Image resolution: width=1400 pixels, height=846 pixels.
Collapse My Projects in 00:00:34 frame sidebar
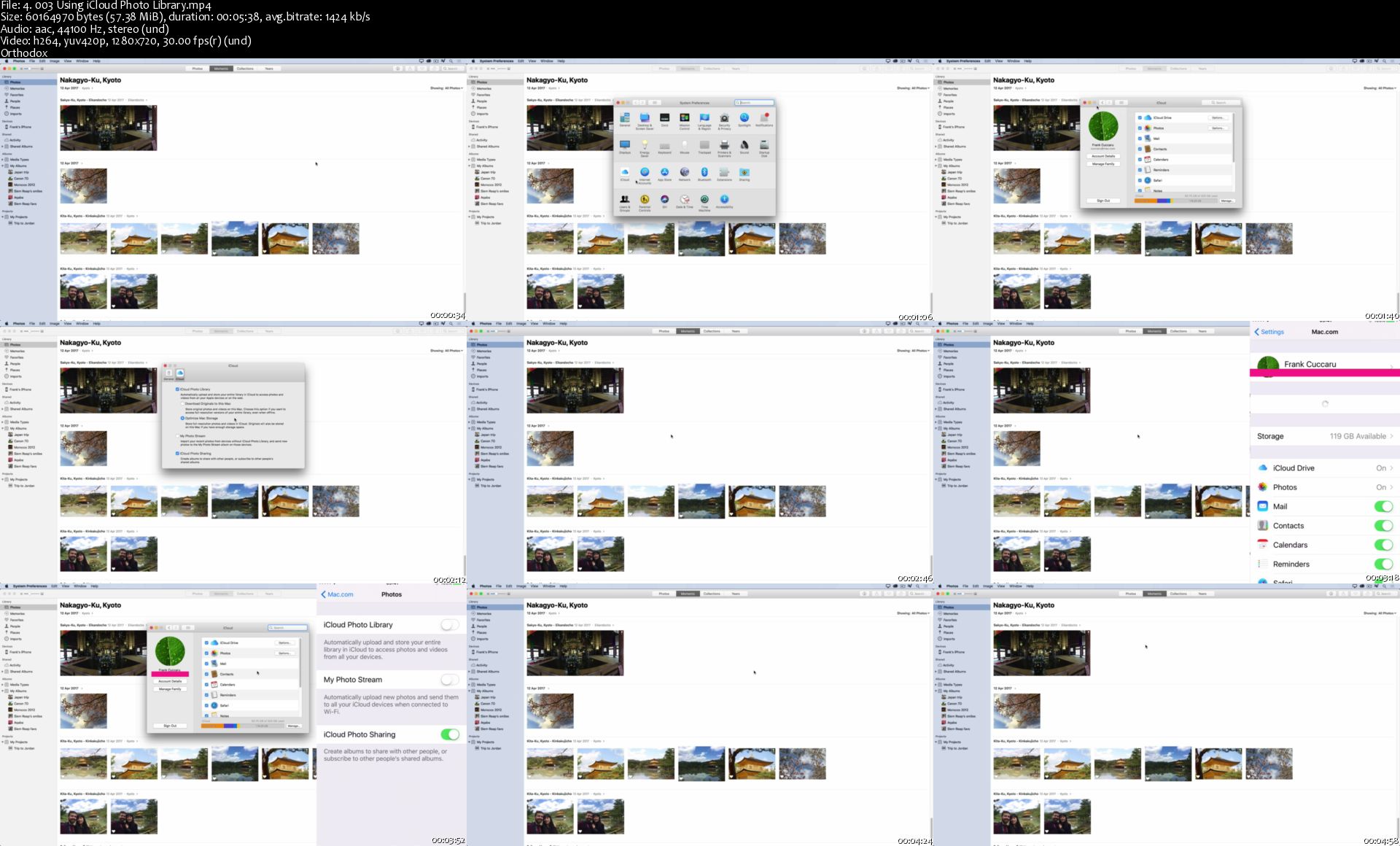click(3, 217)
